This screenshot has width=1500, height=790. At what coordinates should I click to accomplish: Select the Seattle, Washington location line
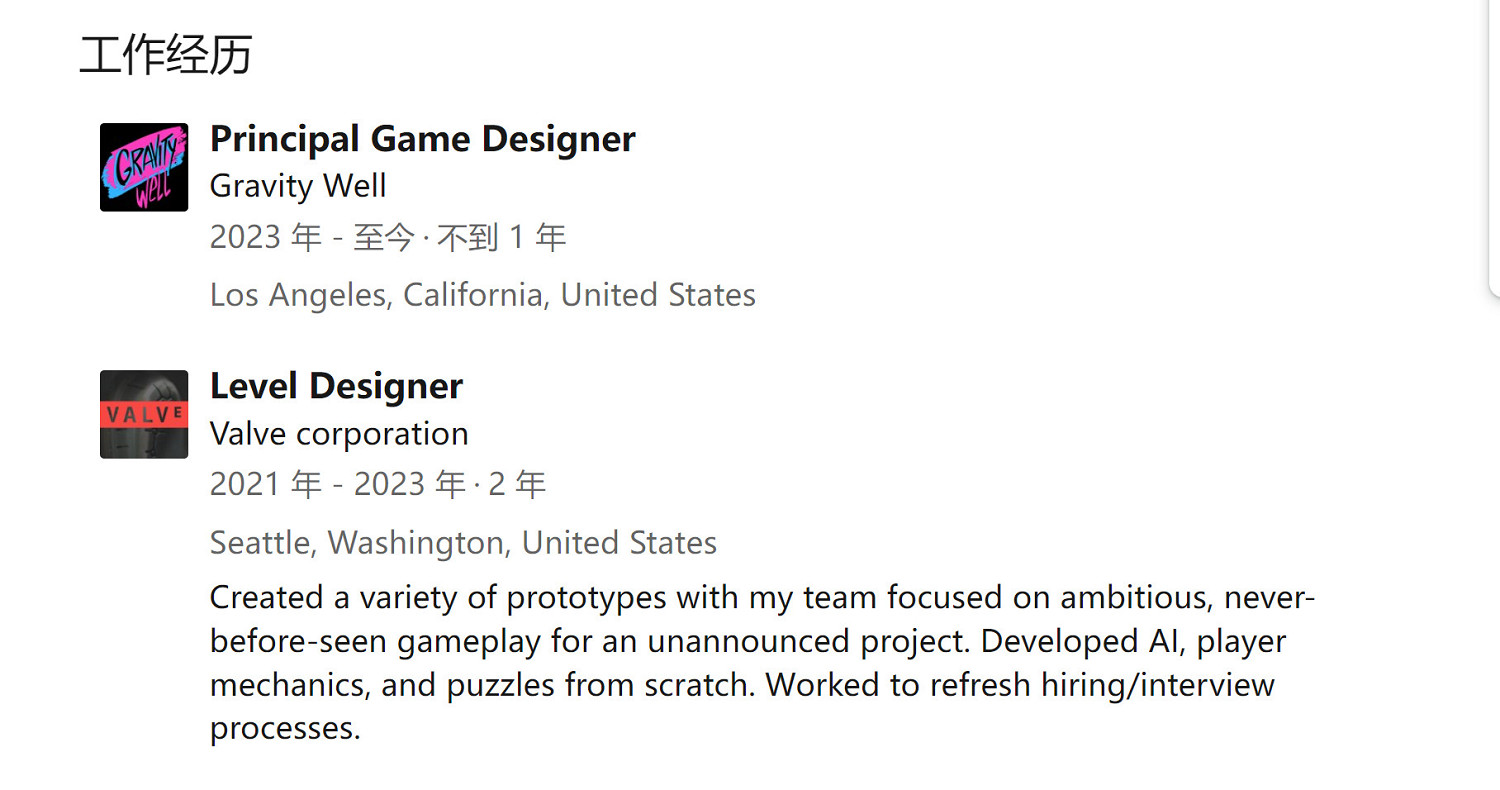pyautogui.click(x=463, y=543)
